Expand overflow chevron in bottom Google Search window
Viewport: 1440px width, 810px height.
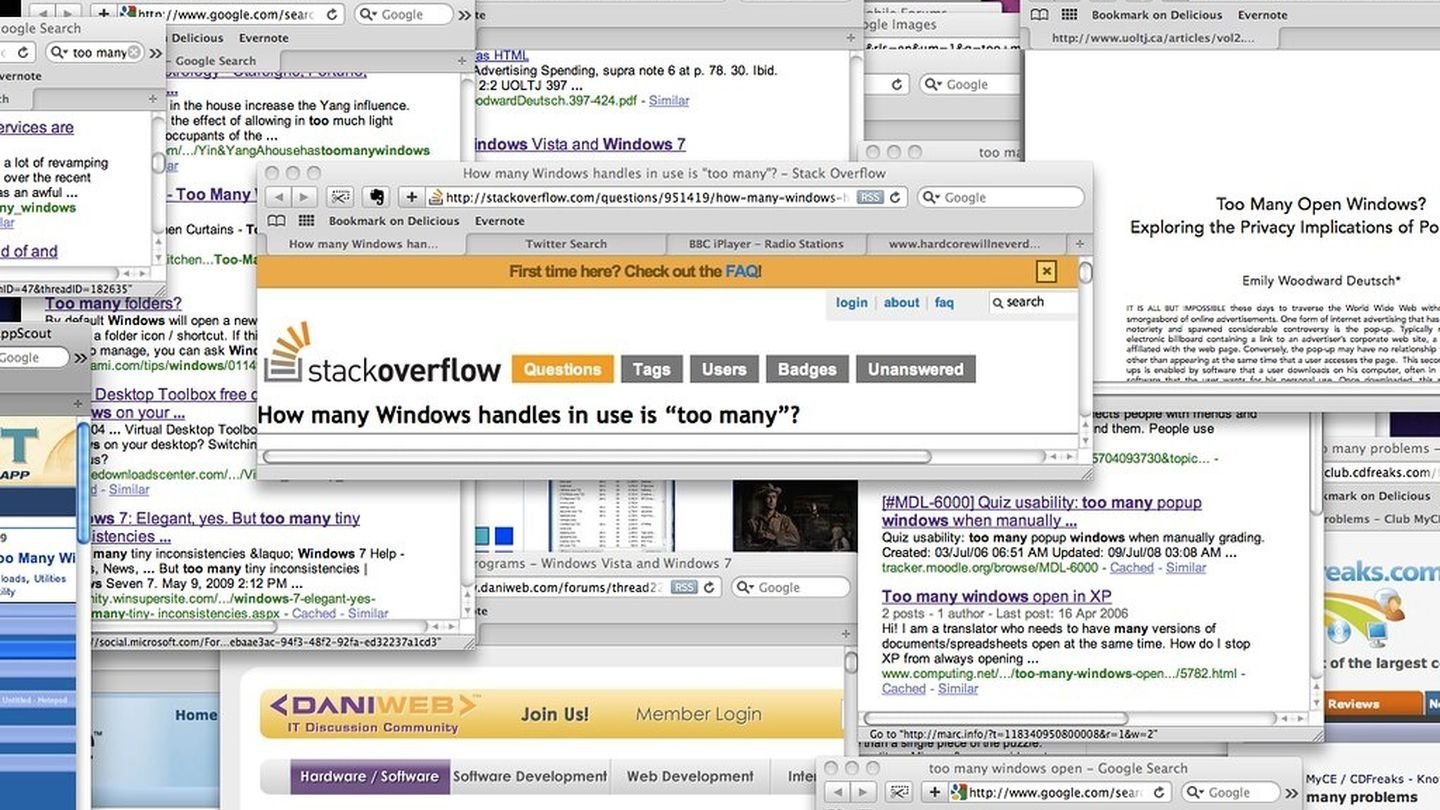[x=1290, y=793]
